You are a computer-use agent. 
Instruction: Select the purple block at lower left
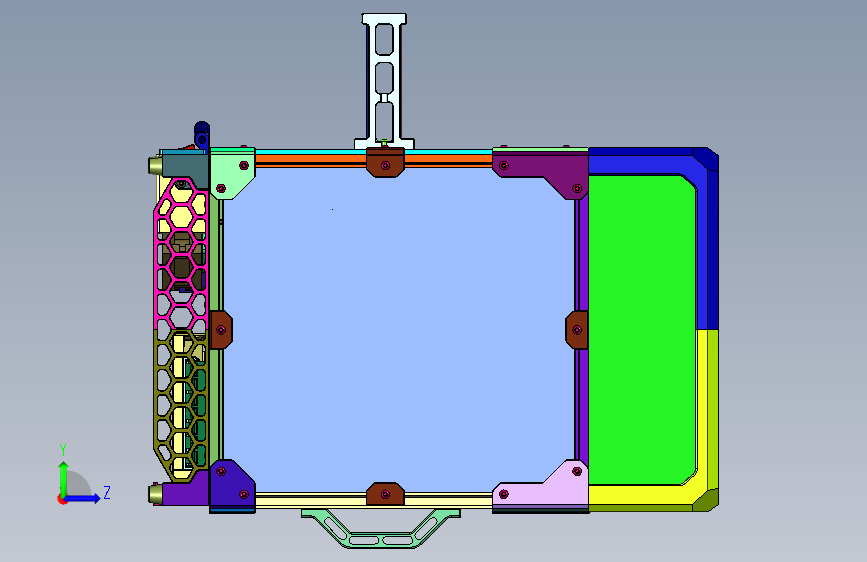click(185, 490)
